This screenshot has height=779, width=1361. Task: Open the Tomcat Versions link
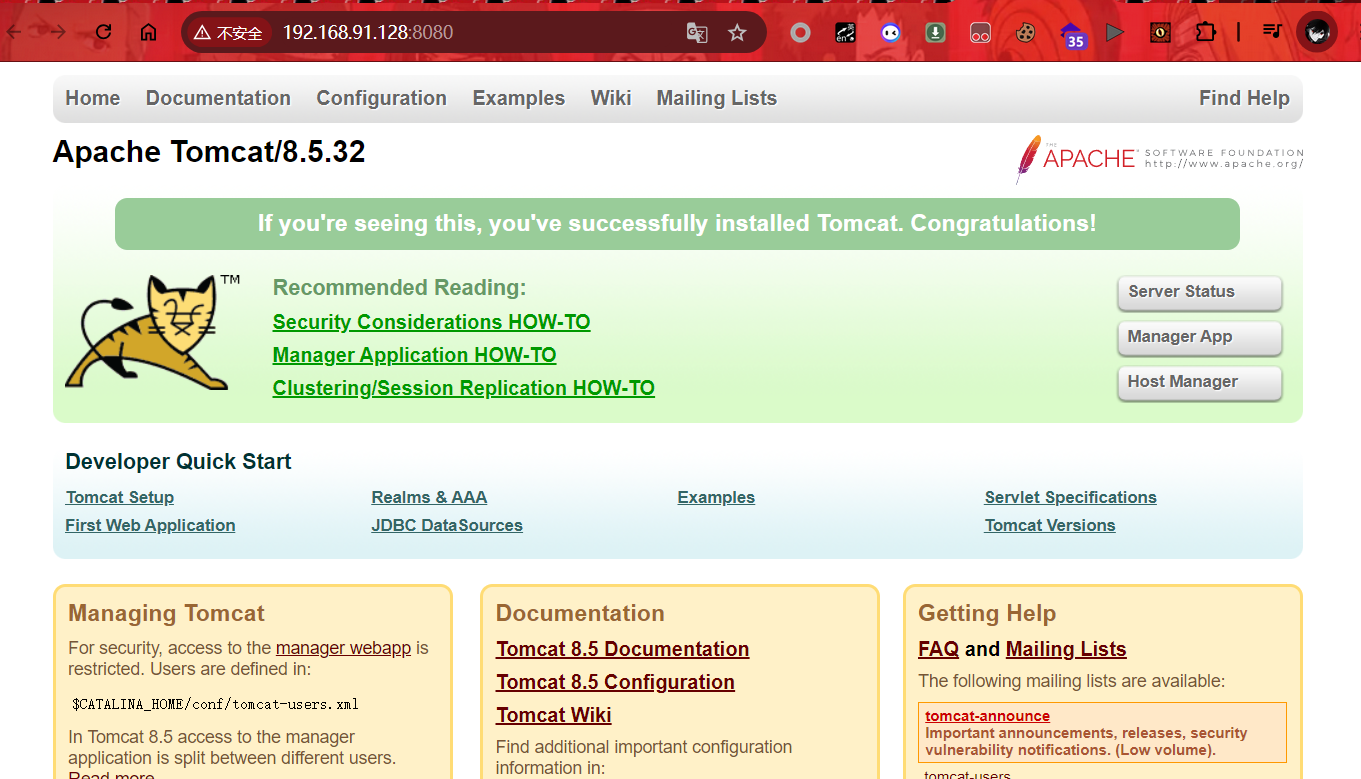[x=1050, y=525]
